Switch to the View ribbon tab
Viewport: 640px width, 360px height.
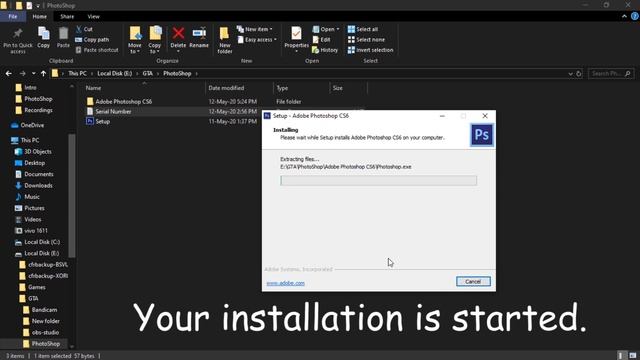[x=93, y=16]
